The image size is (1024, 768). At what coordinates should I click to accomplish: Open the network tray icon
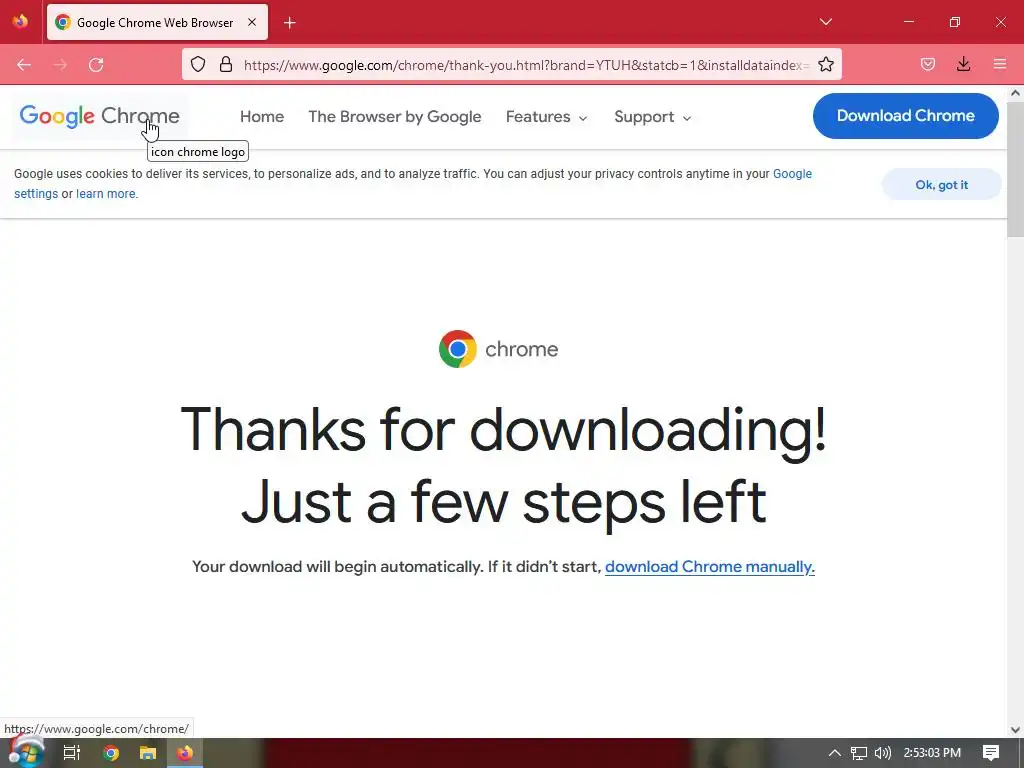tap(859, 753)
